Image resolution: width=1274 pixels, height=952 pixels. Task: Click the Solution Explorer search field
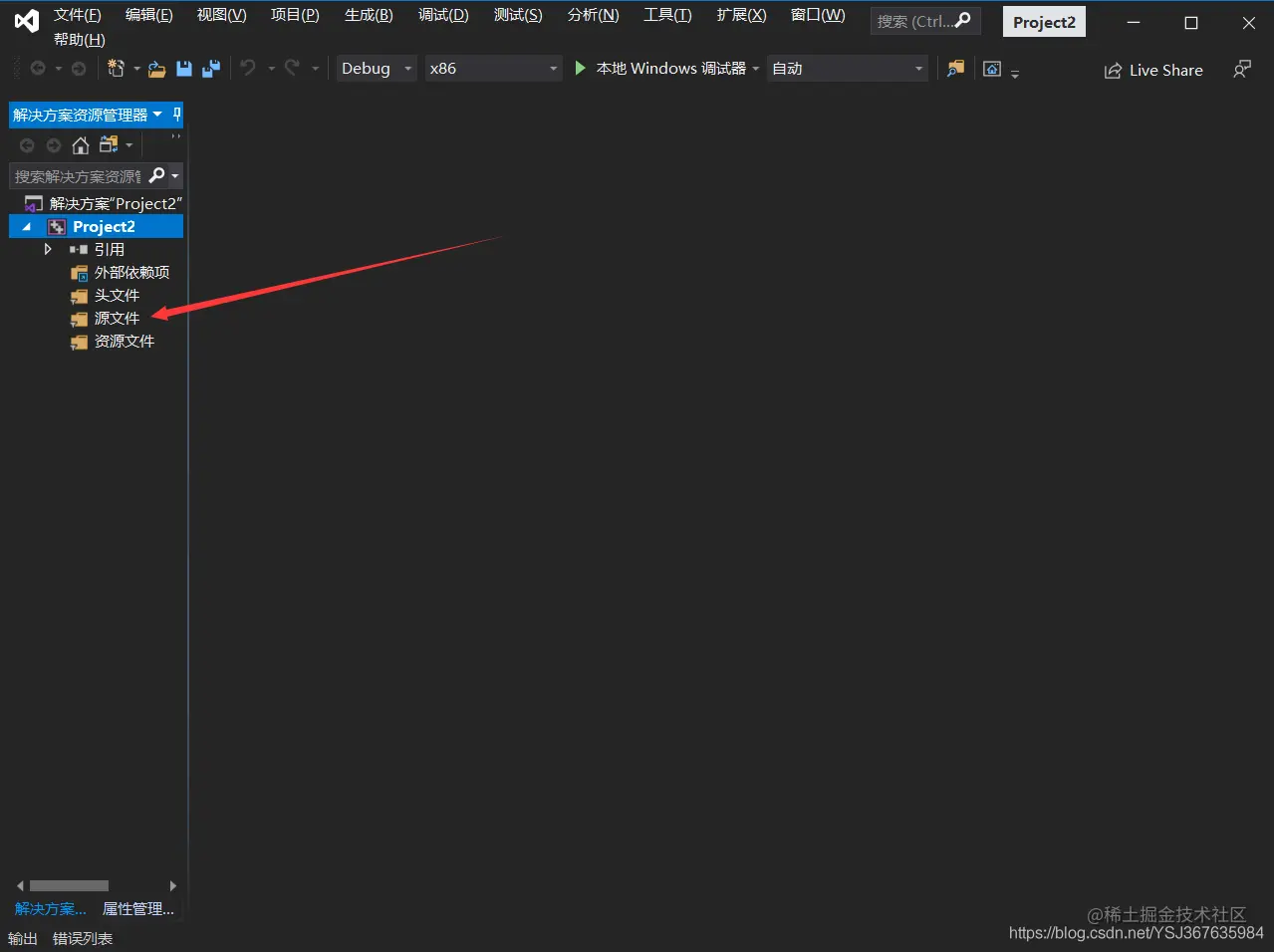pos(78,176)
